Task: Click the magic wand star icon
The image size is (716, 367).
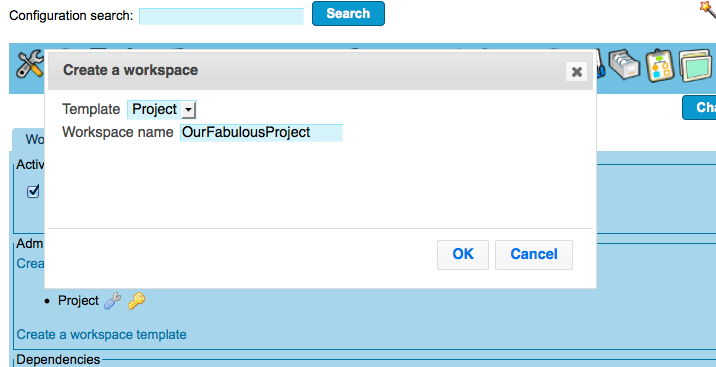Action: [708, 8]
